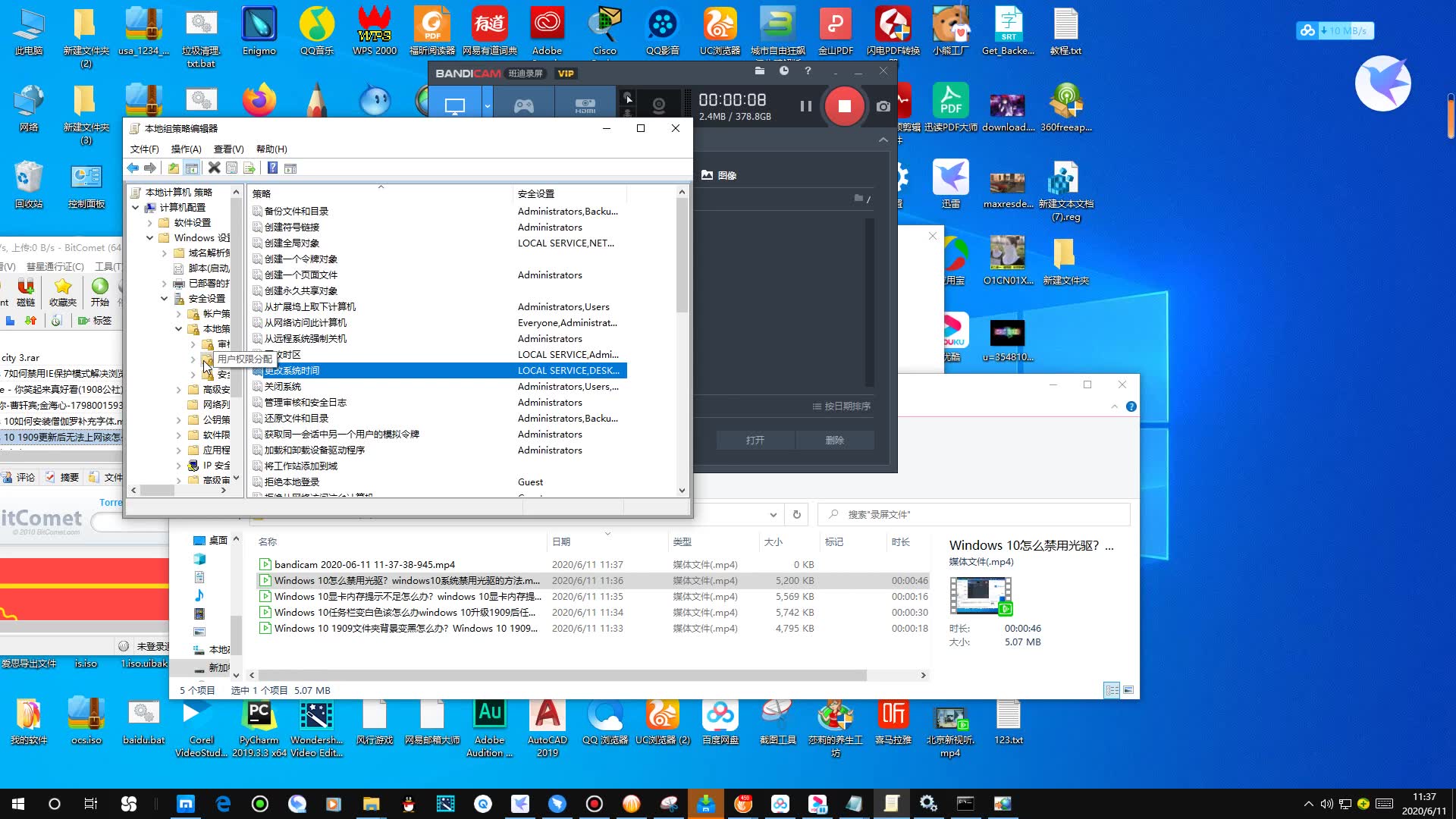The image size is (1456, 819).
Task: Toggle Bandicam microphone recording
Action: point(628,113)
